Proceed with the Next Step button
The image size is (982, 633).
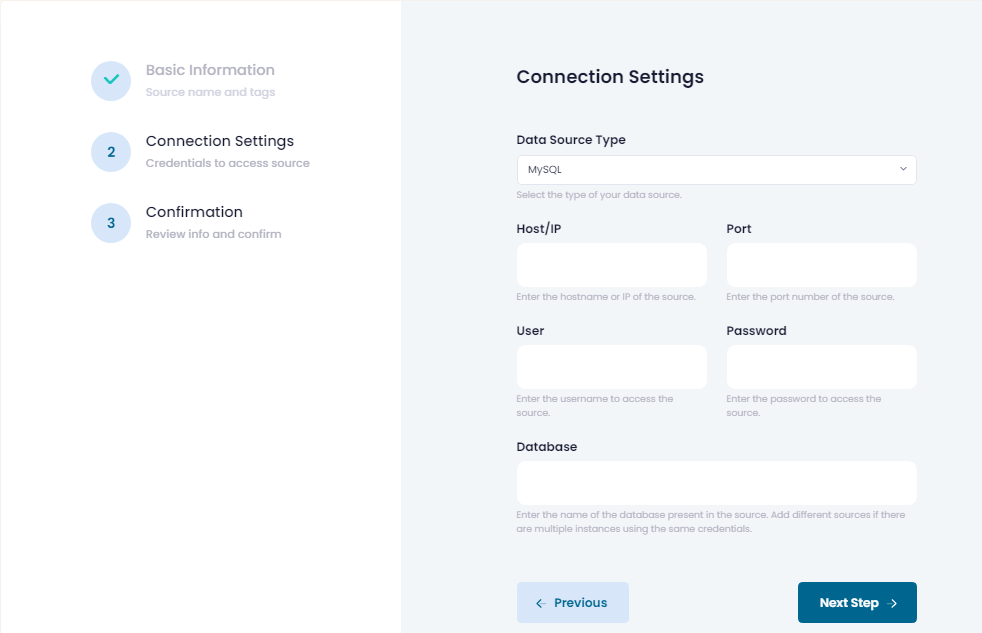(857, 603)
